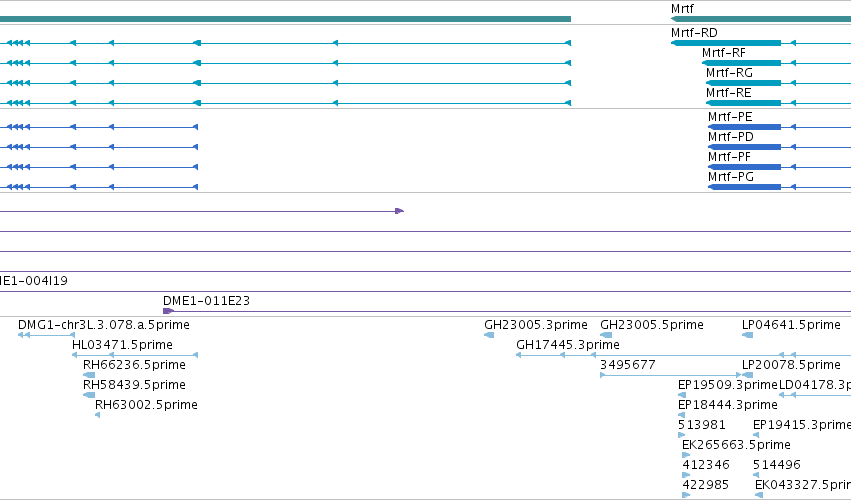Click the RH63002.5prime EST label

coord(146,405)
